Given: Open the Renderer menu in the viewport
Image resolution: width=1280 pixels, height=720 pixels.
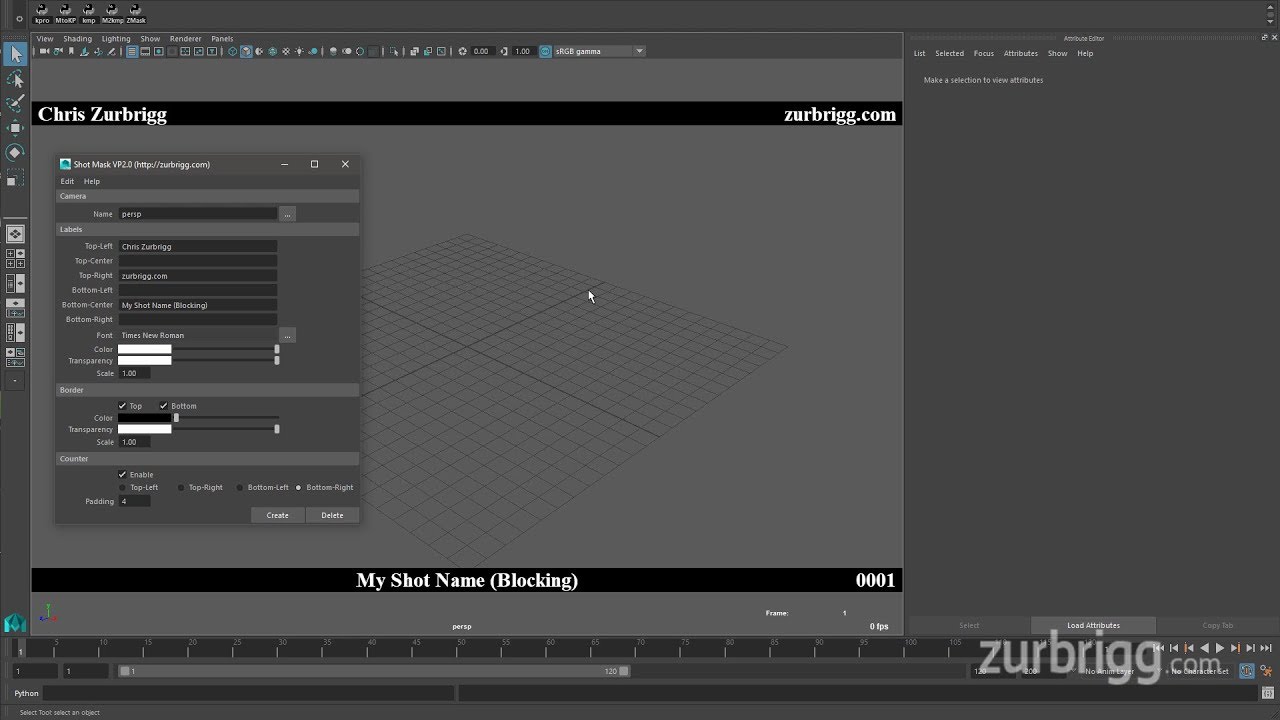Looking at the screenshot, I should tap(185, 38).
